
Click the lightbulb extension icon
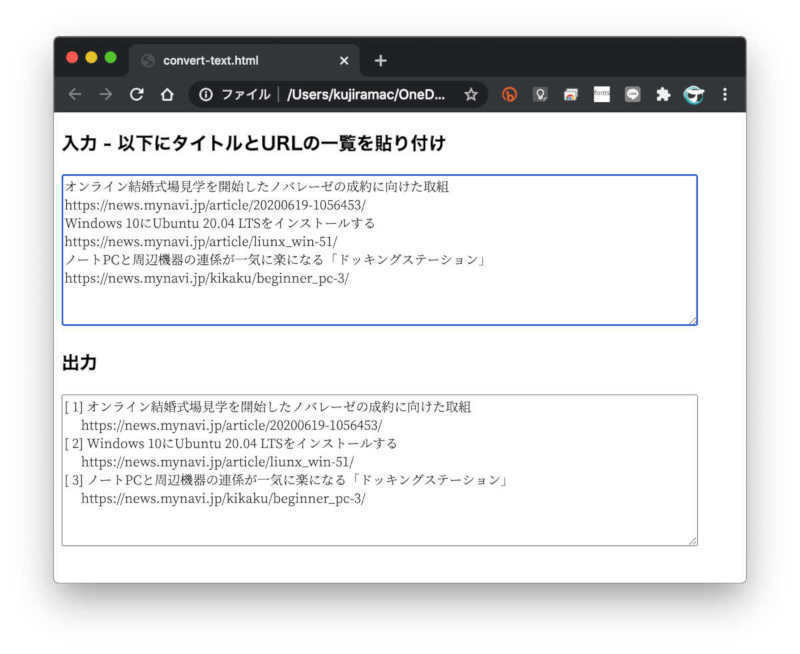[x=540, y=94]
